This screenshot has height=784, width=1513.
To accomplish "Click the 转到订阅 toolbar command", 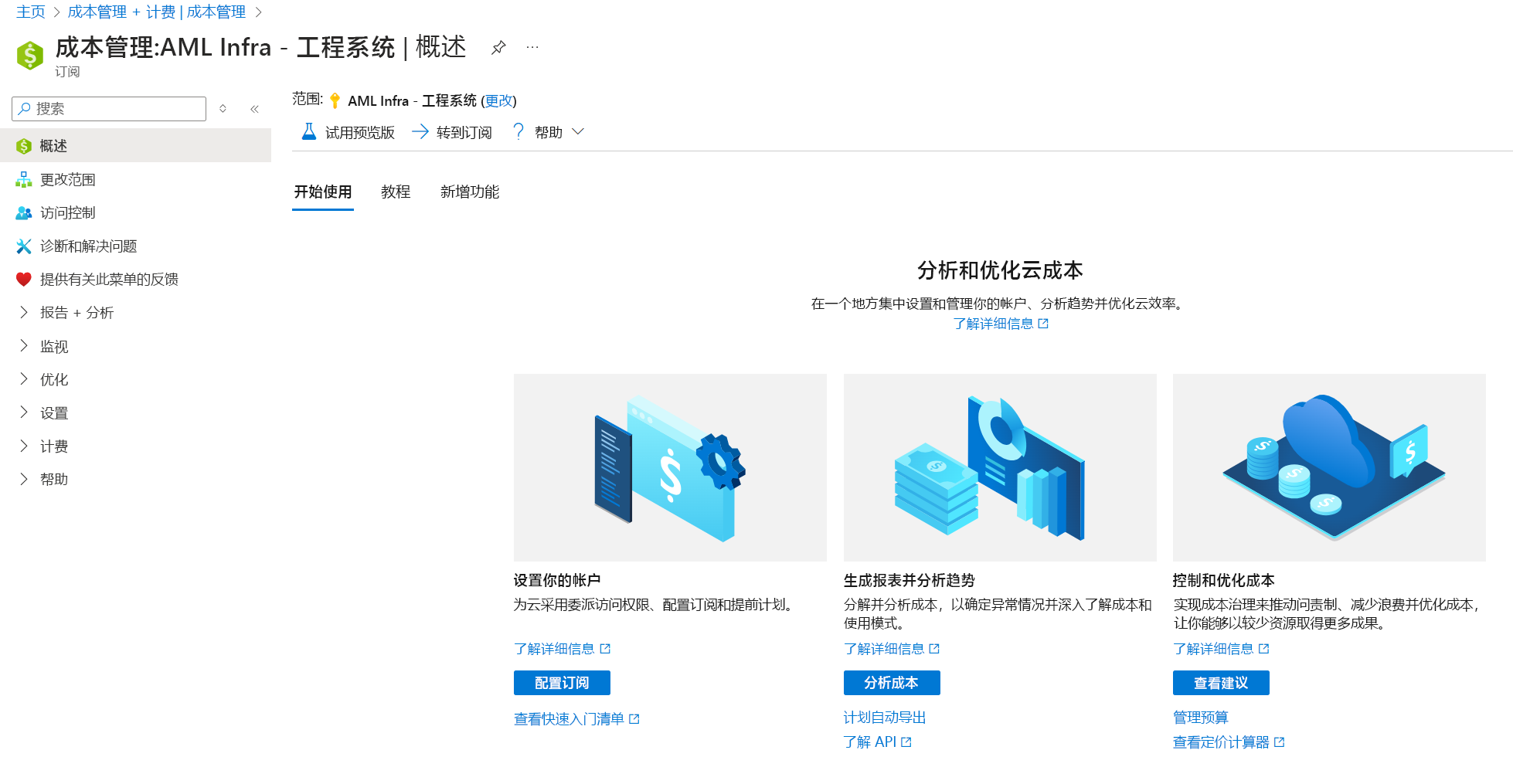I will coord(452,132).
